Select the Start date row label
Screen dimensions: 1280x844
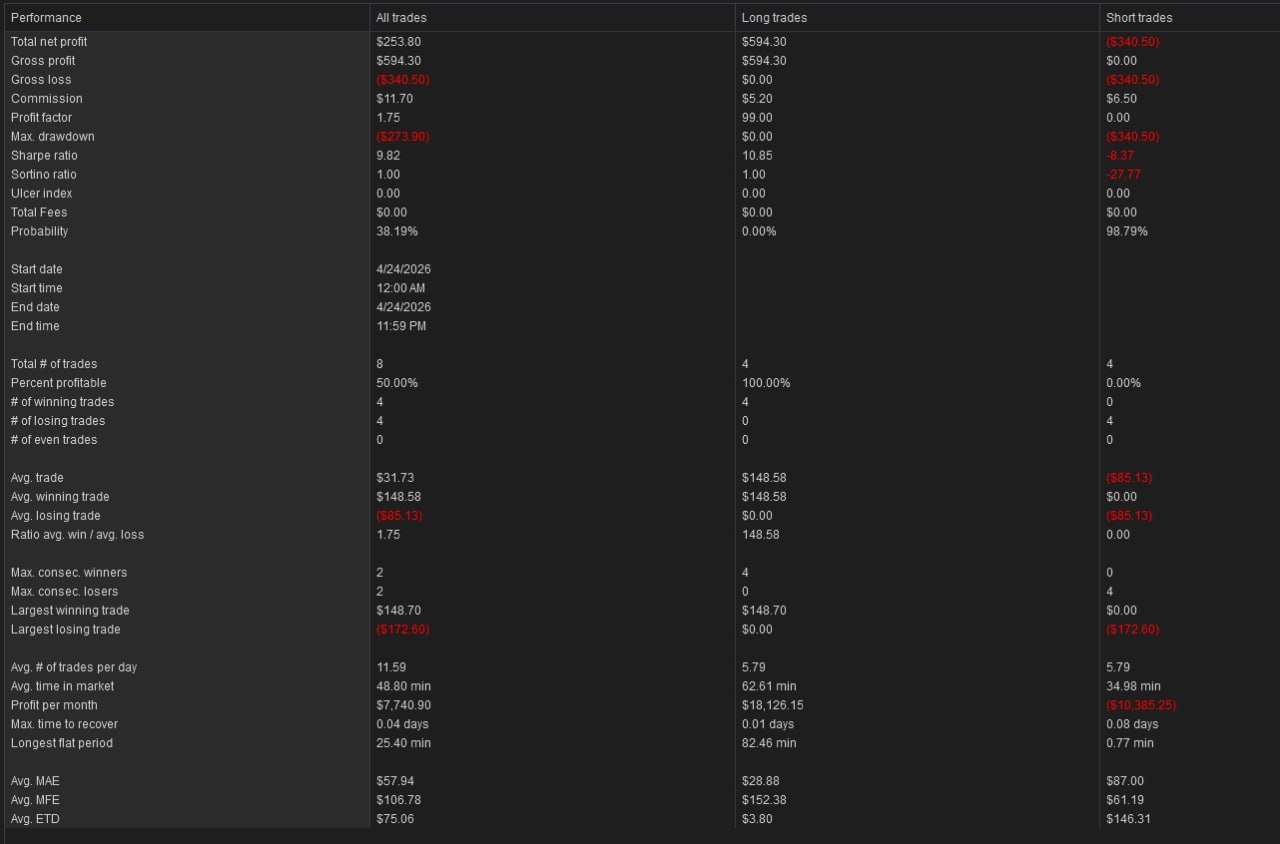point(36,270)
